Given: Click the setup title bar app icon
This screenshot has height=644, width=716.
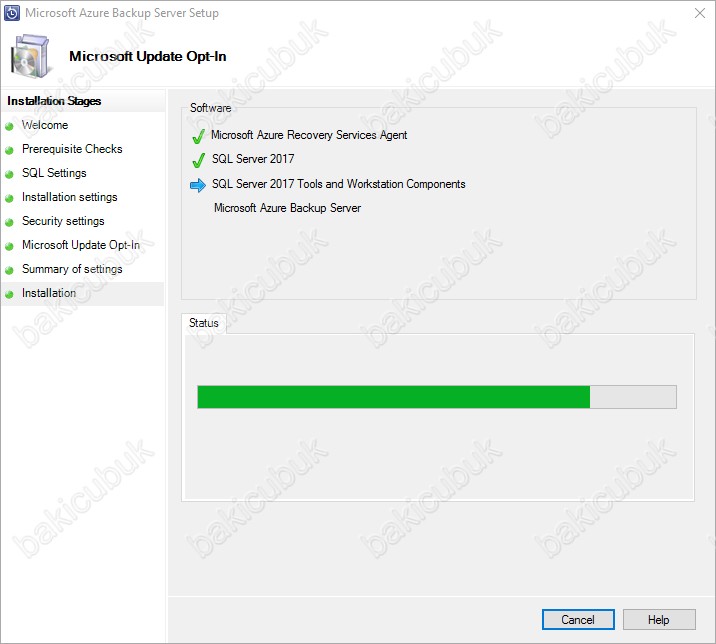Looking at the screenshot, I should tap(12, 13).
